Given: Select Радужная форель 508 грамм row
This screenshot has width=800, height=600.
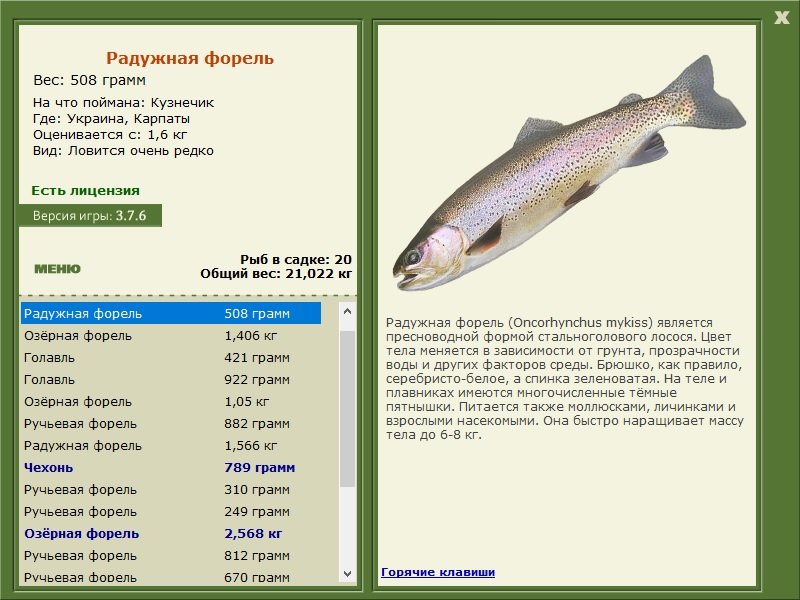Looking at the screenshot, I should [171, 313].
